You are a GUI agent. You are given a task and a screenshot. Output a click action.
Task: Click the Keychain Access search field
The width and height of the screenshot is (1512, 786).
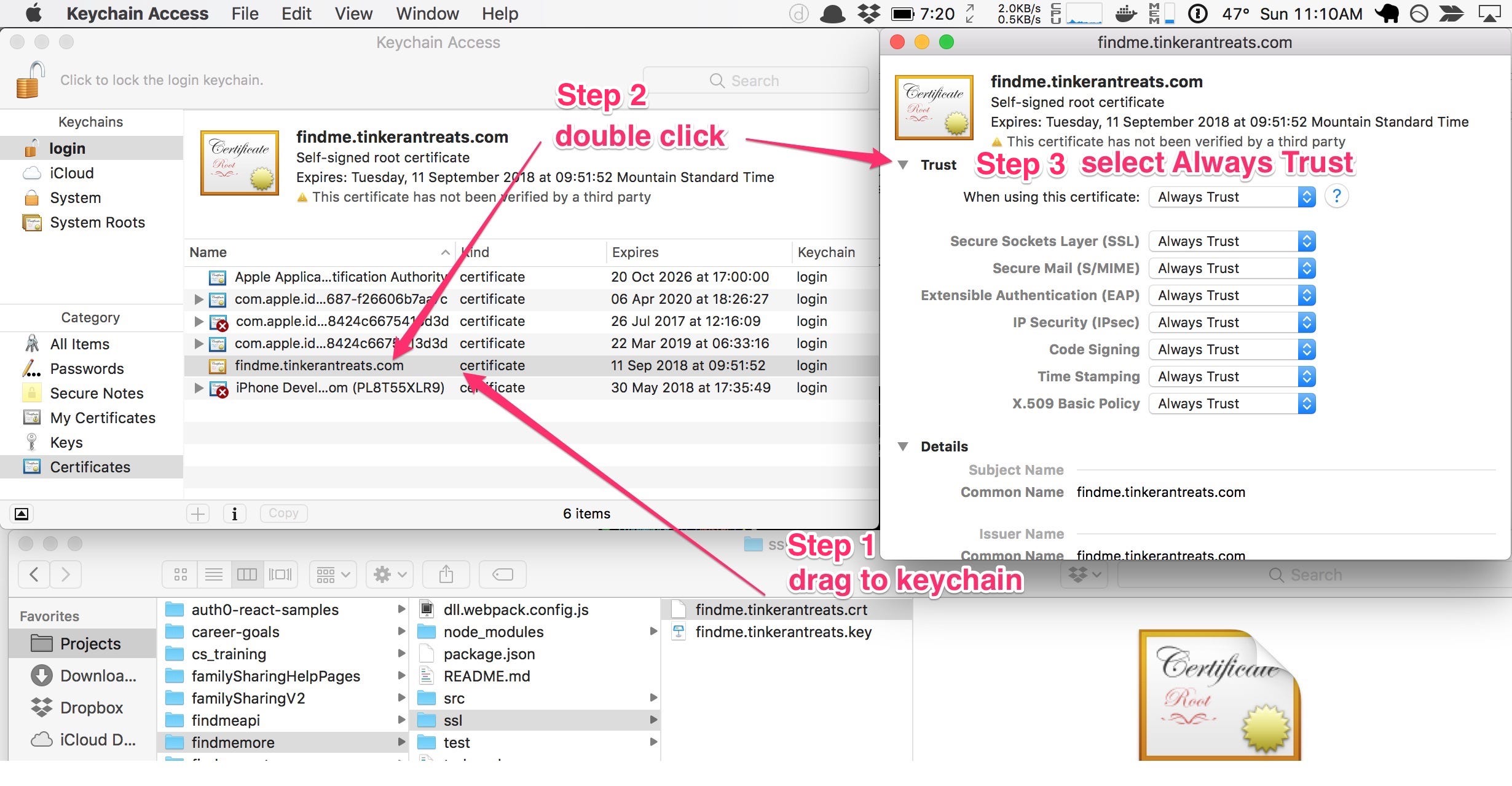point(756,81)
